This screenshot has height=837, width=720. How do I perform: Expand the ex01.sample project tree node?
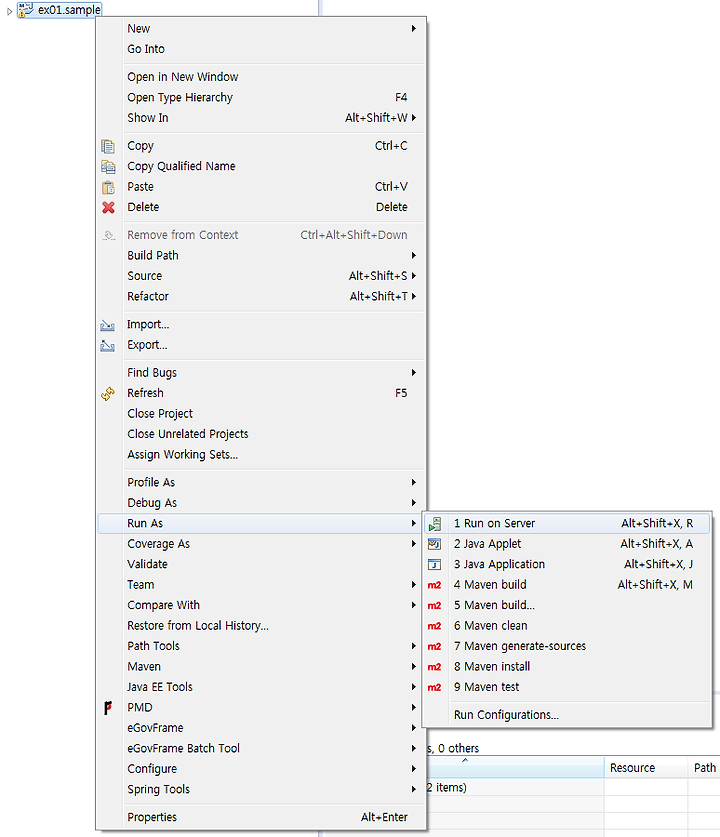[x=9, y=11]
